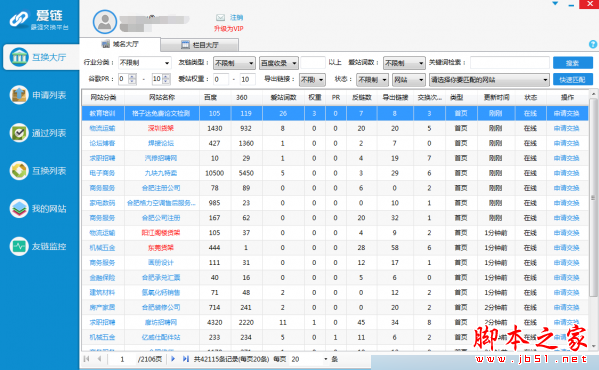599x370 pixels.
Task: Click the 金融保险 category cell
Action: (x=102, y=278)
